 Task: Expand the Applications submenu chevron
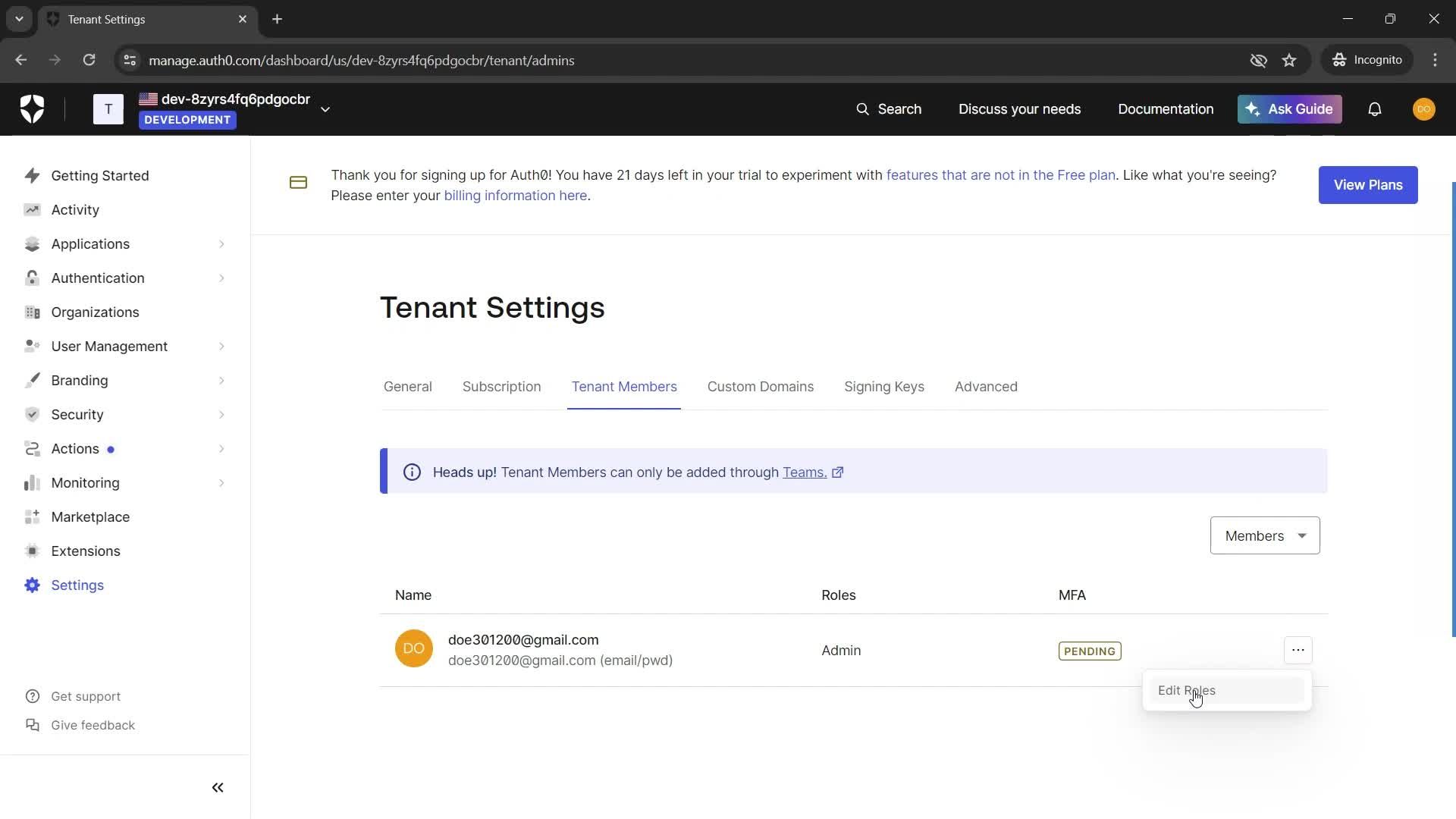click(221, 244)
